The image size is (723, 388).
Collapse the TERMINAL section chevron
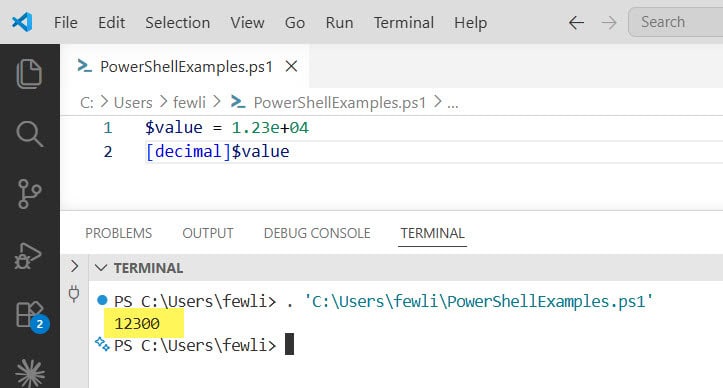pos(101,268)
